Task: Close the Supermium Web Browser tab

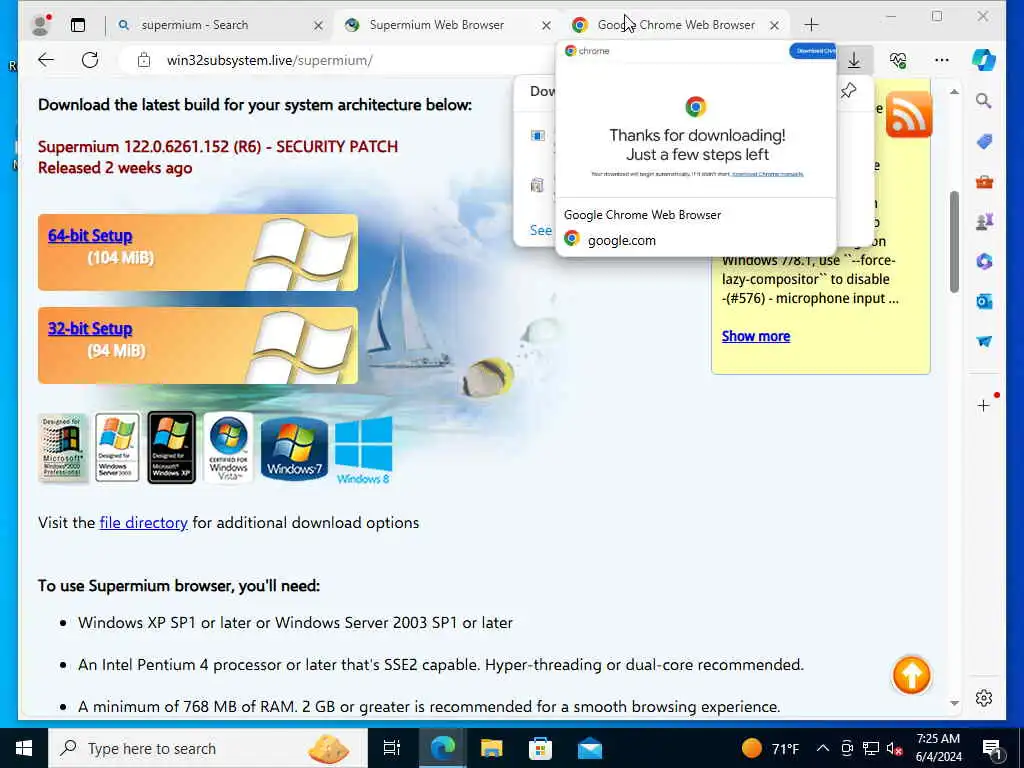Action: point(547,25)
